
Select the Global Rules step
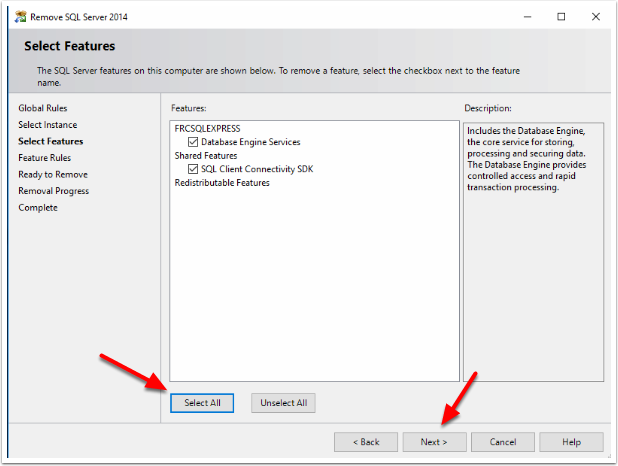coord(43,108)
